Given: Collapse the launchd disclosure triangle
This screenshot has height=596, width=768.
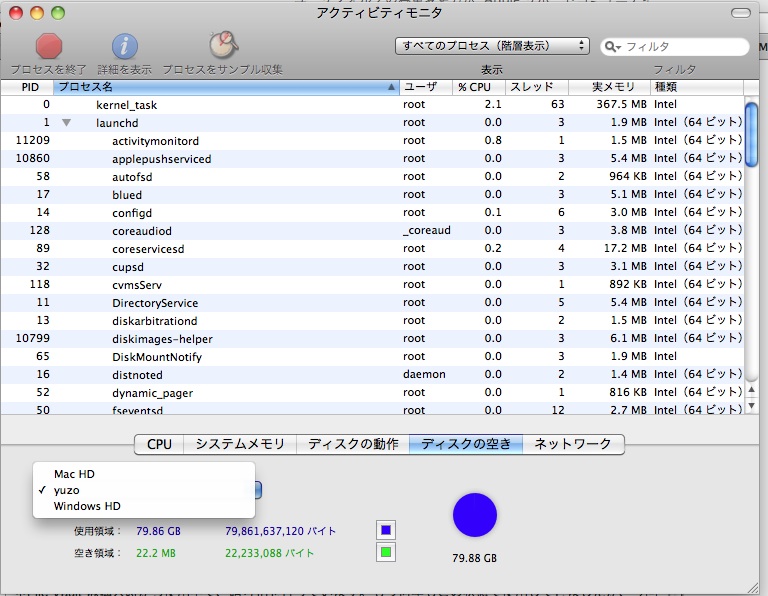Looking at the screenshot, I should [x=67, y=123].
